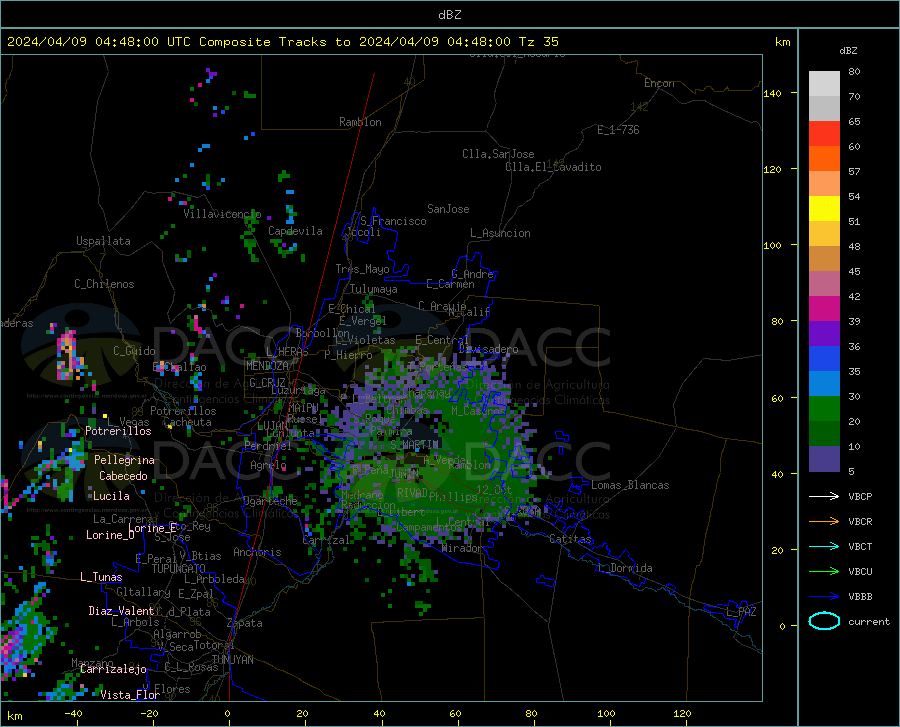This screenshot has height=727, width=900.
Task: Click the cyan 'current' ellipse symbol
Action: coord(824,621)
